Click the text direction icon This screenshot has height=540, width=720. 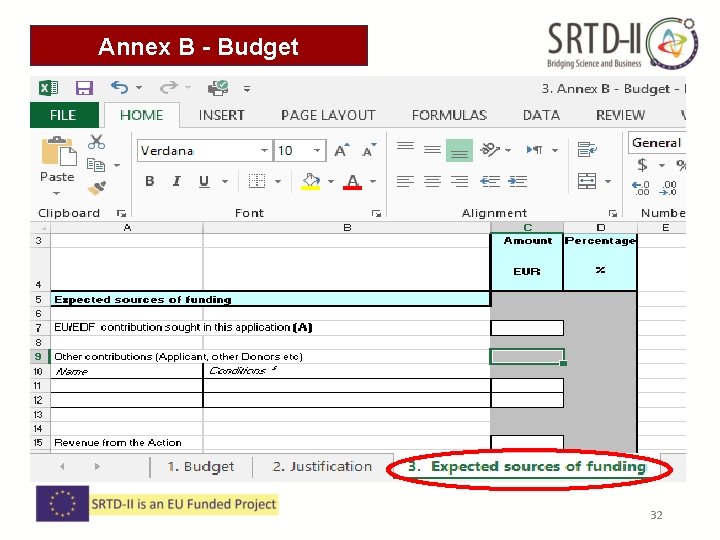tap(534, 150)
